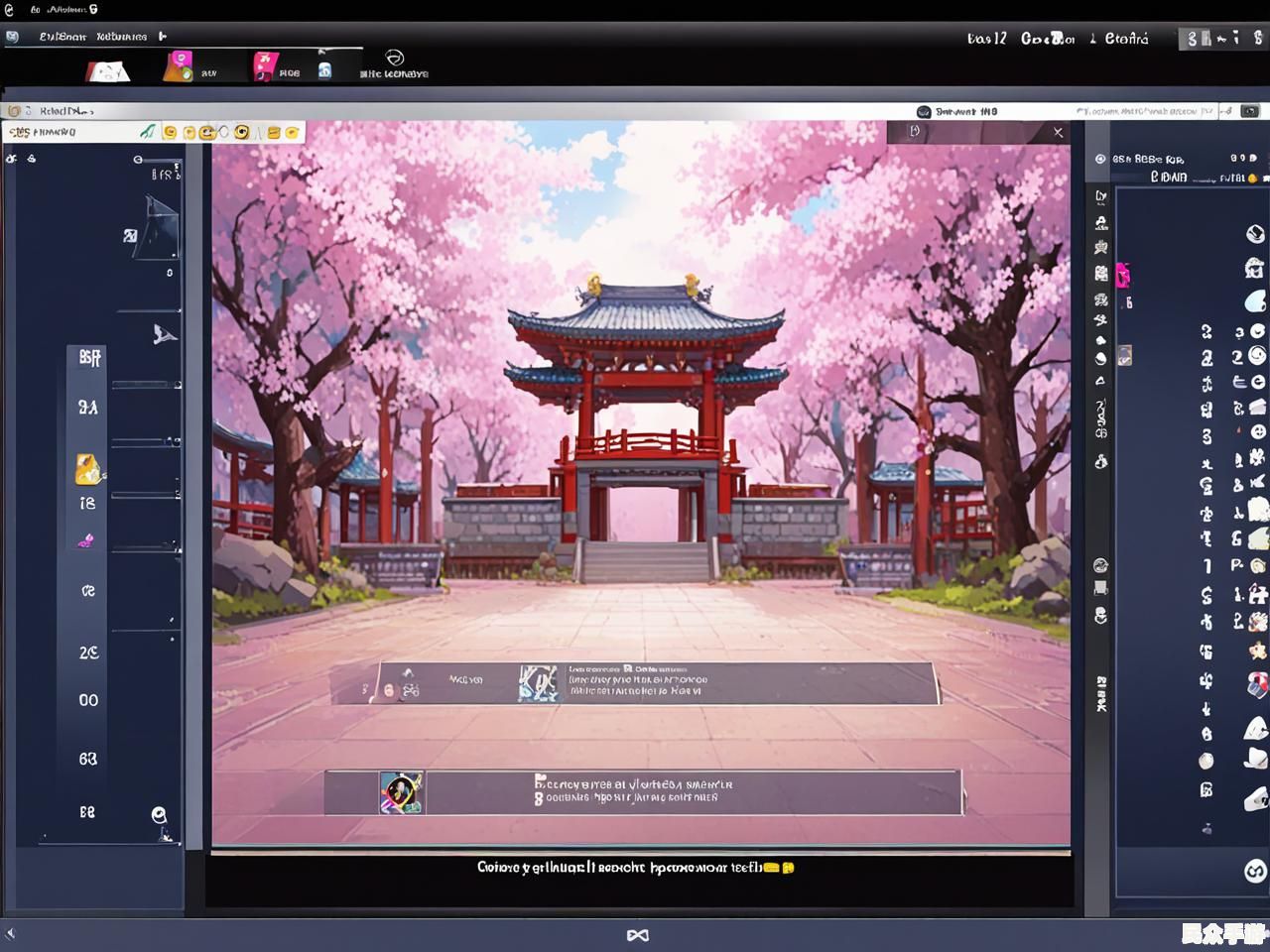Click the small icon at menu bar start

pyautogui.click(x=12, y=37)
